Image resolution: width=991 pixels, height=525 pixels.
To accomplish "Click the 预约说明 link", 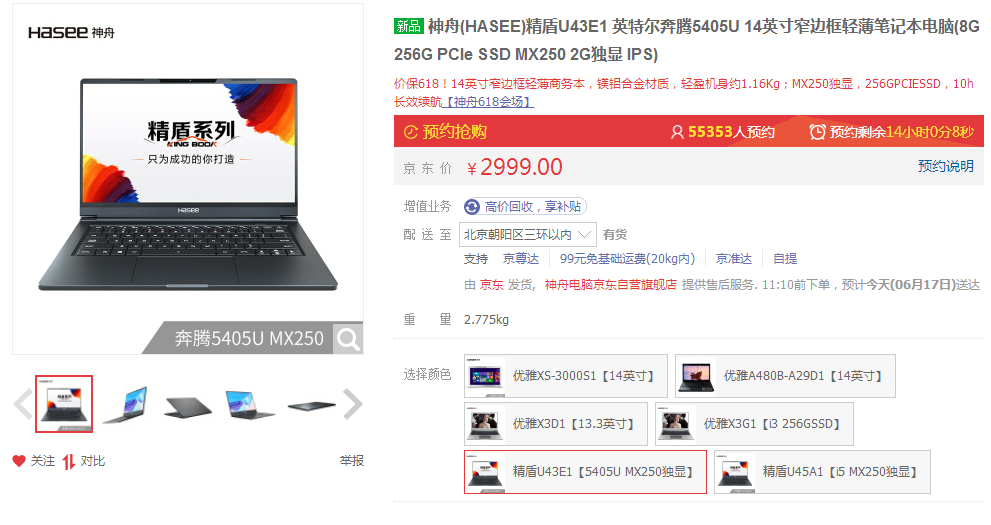I will [945, 166].
